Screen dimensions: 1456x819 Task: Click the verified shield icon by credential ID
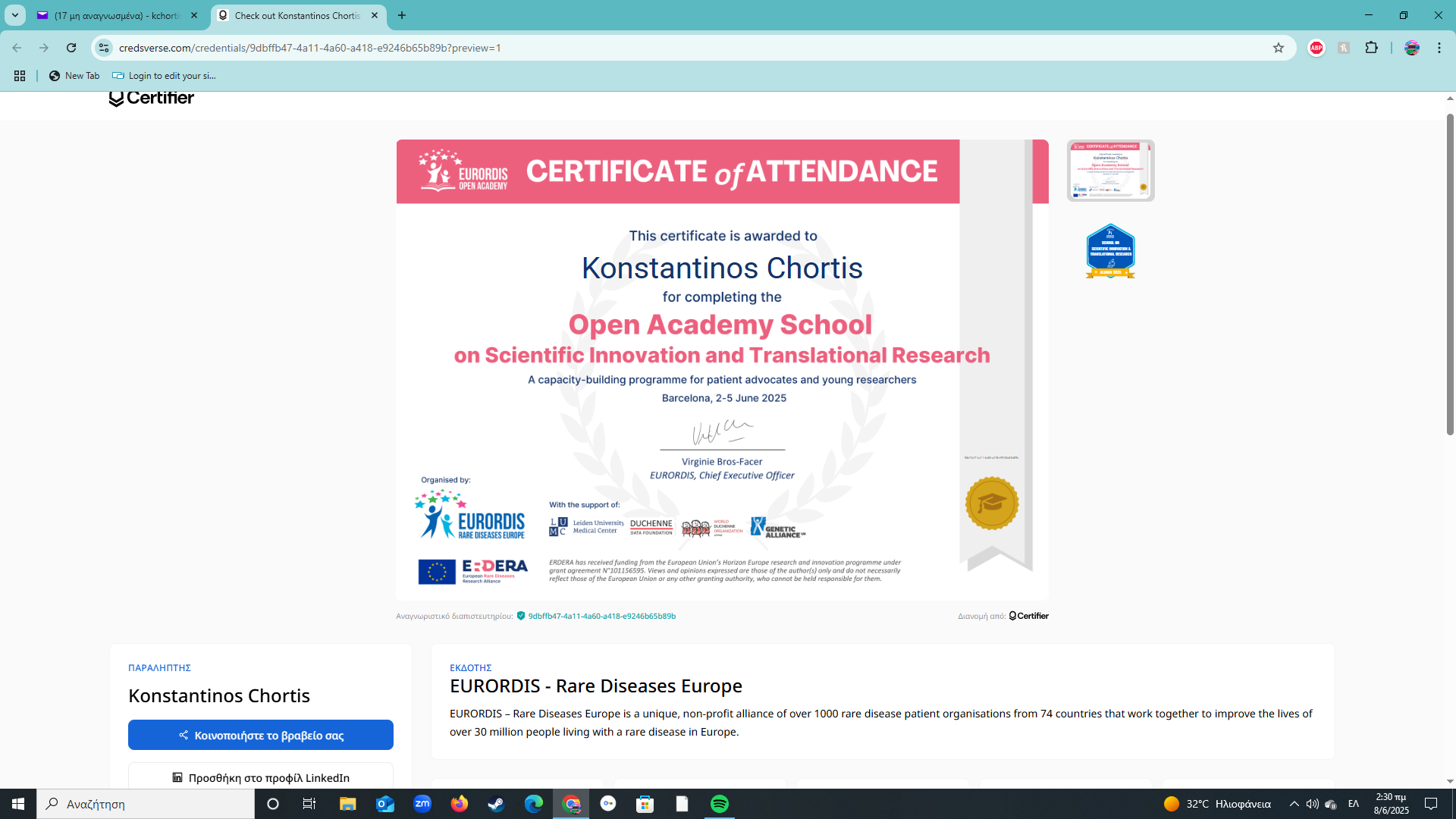521,616
